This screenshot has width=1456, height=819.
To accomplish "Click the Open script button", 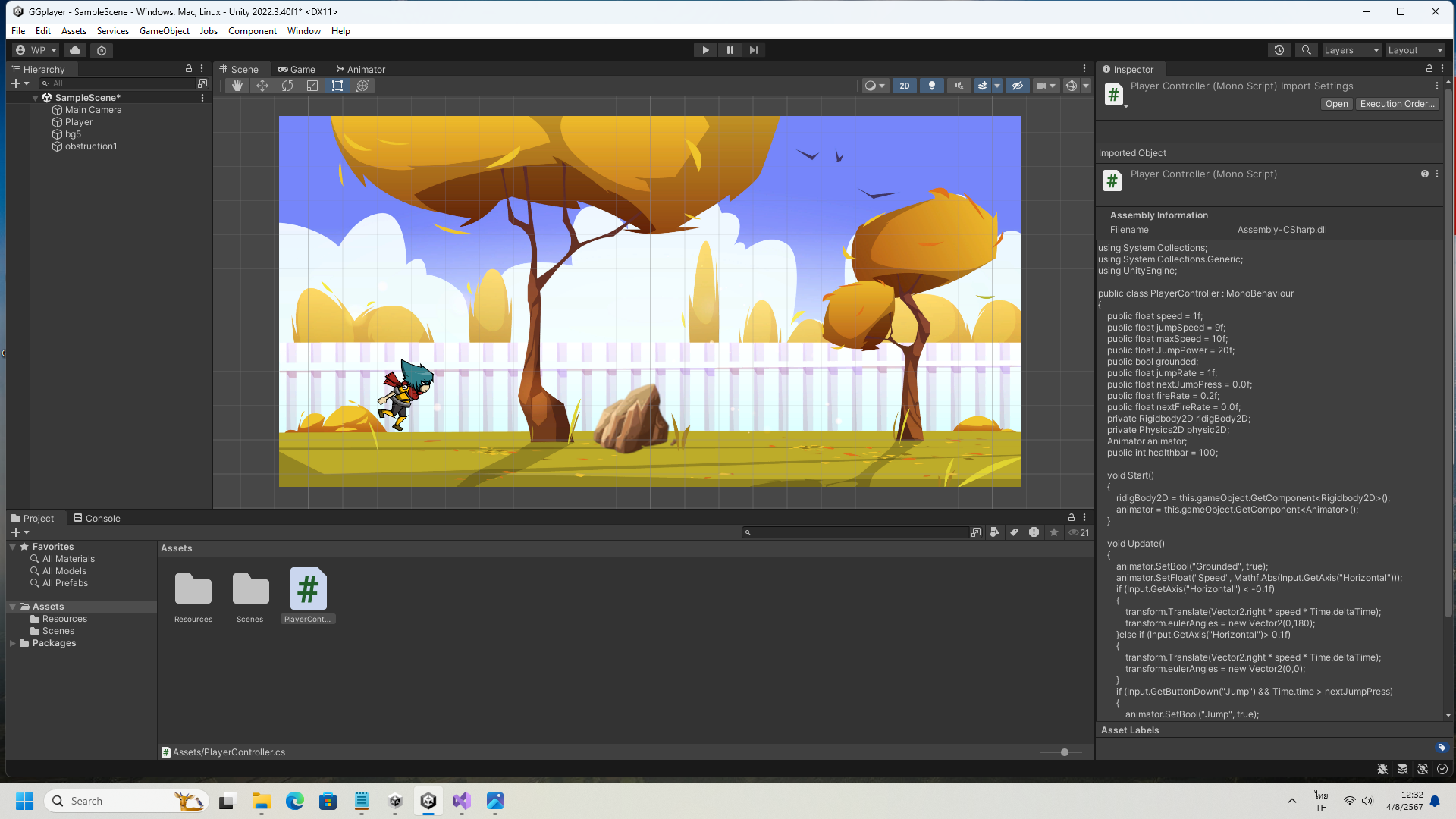I will pyautogui.click(x=1336, y=104).
